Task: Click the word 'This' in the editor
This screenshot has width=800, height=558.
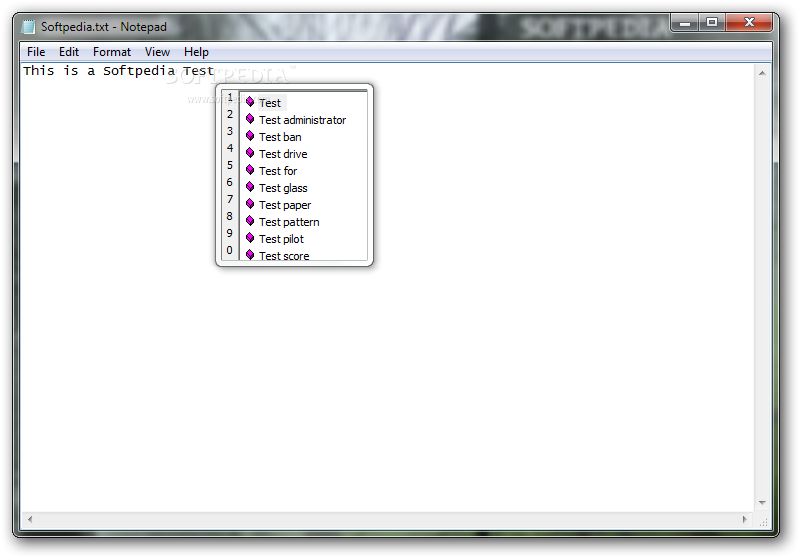Action: point(39,71)
